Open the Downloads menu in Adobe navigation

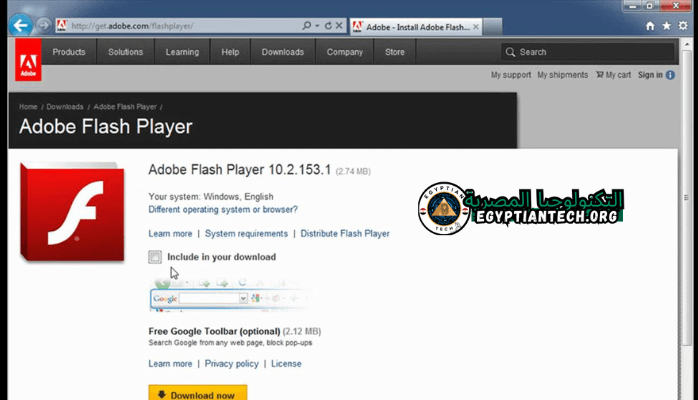[282, 52]
